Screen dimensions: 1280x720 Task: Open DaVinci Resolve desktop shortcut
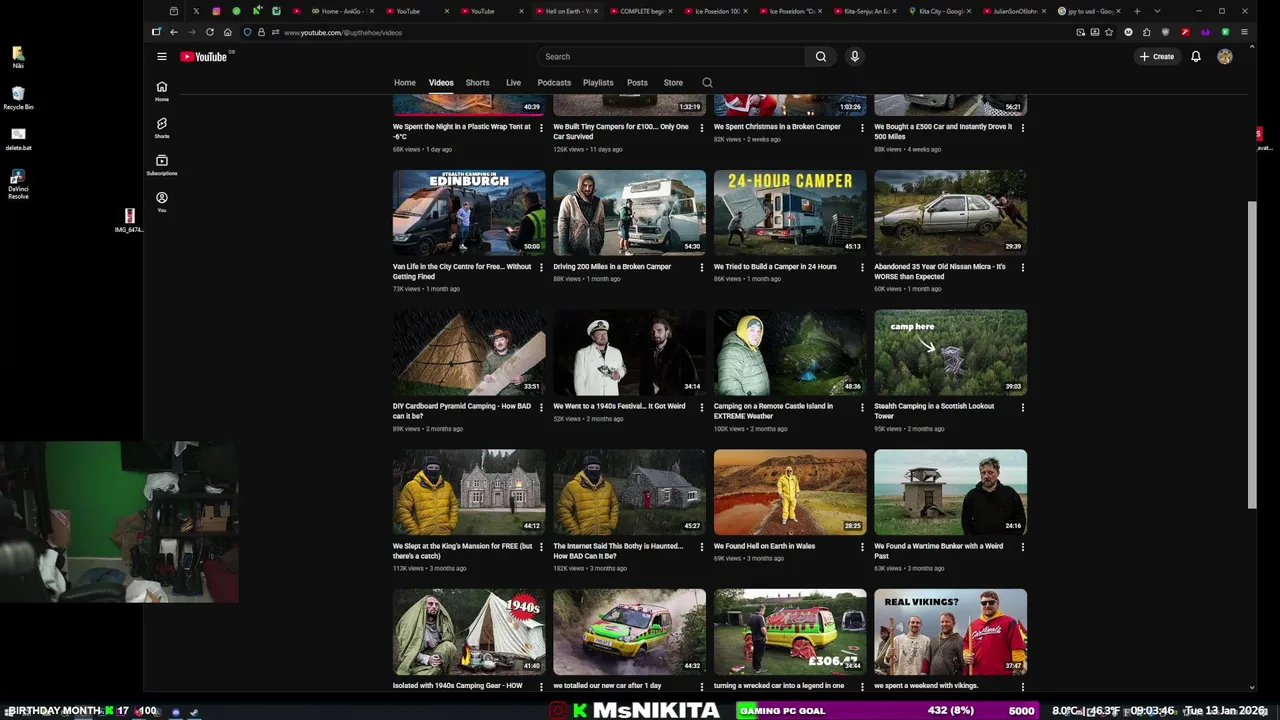[18, 183]
